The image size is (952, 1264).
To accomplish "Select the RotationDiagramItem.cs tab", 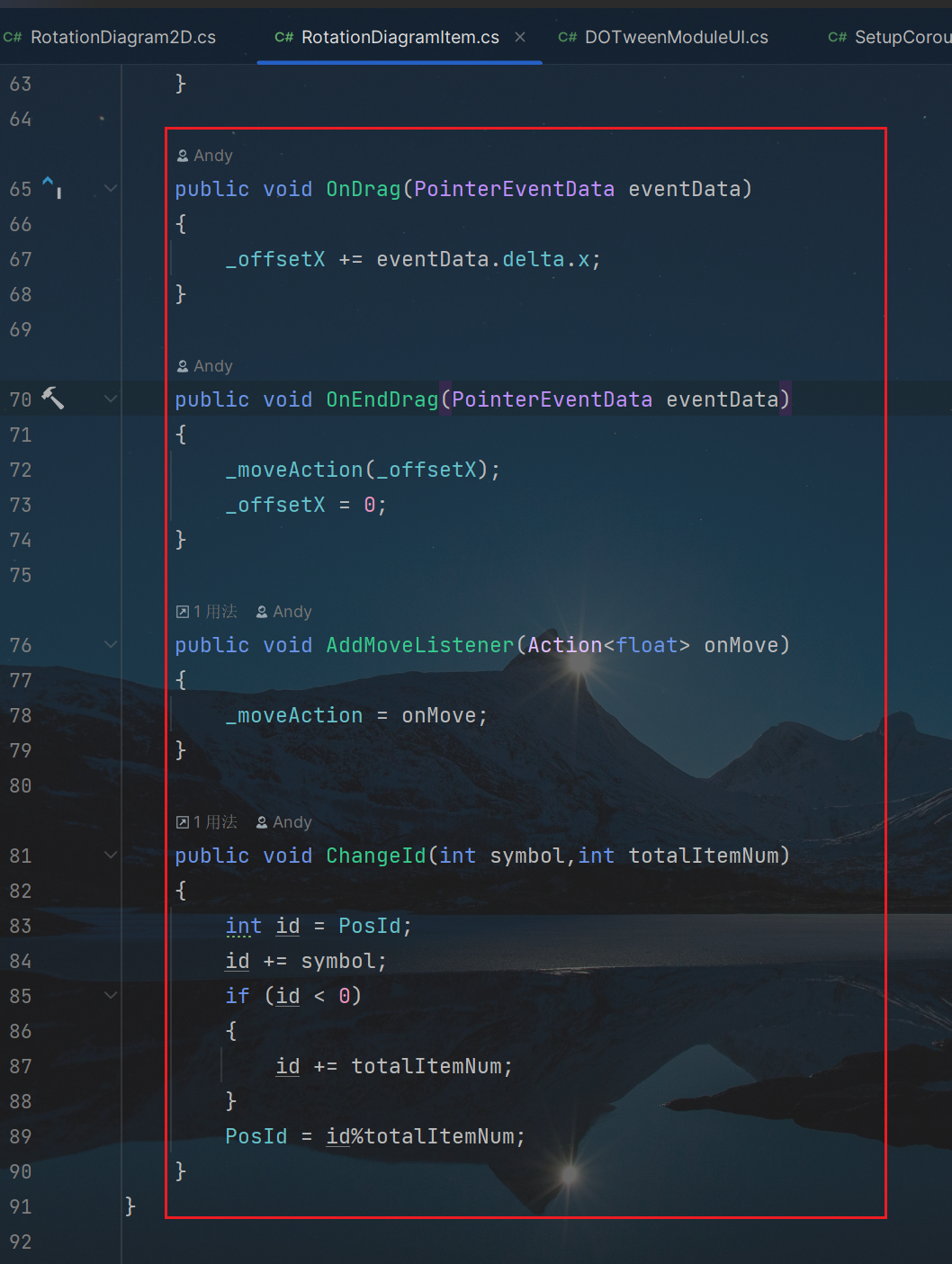I will 387,37.
